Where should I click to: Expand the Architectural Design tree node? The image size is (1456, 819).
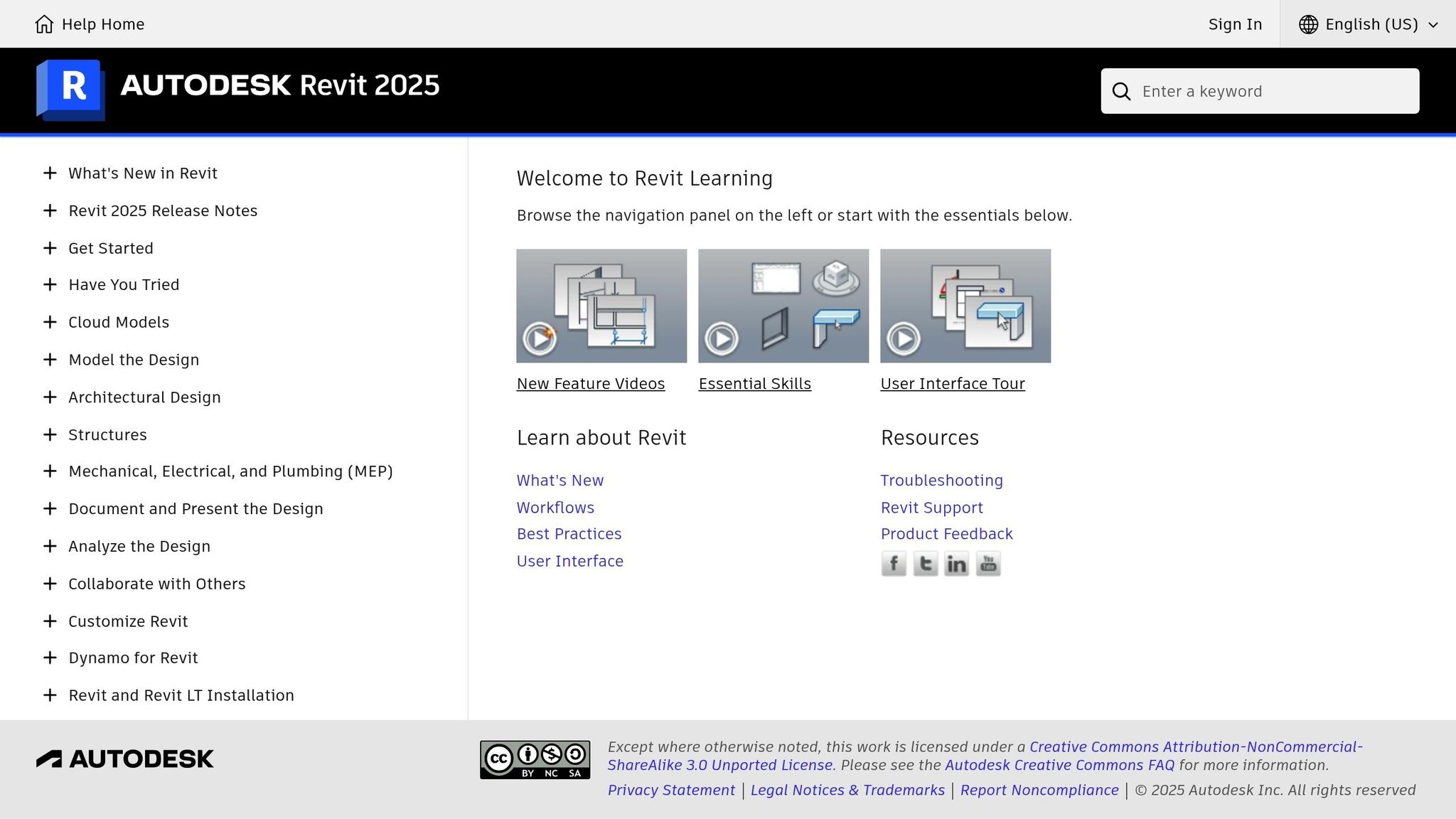tap(50, 397)
